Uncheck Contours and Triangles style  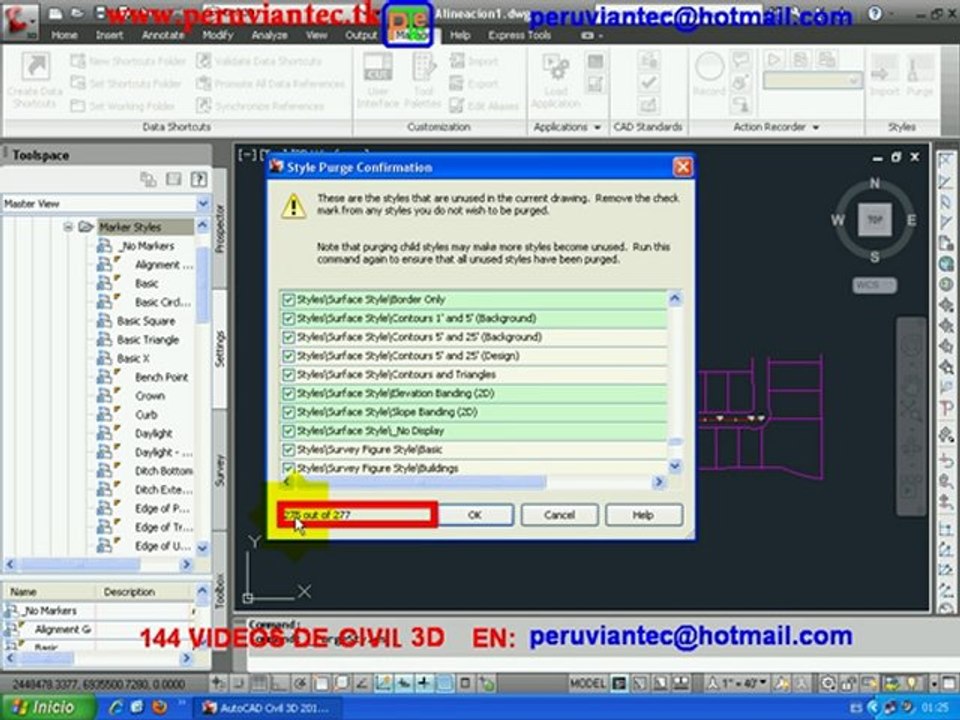point(288,375)
